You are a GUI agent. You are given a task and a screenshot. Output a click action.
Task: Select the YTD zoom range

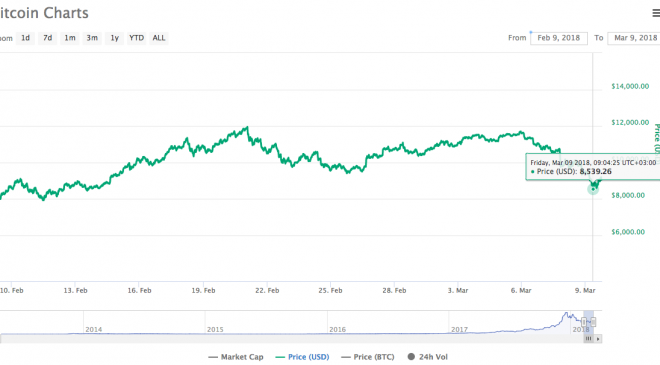coord(136,38)
